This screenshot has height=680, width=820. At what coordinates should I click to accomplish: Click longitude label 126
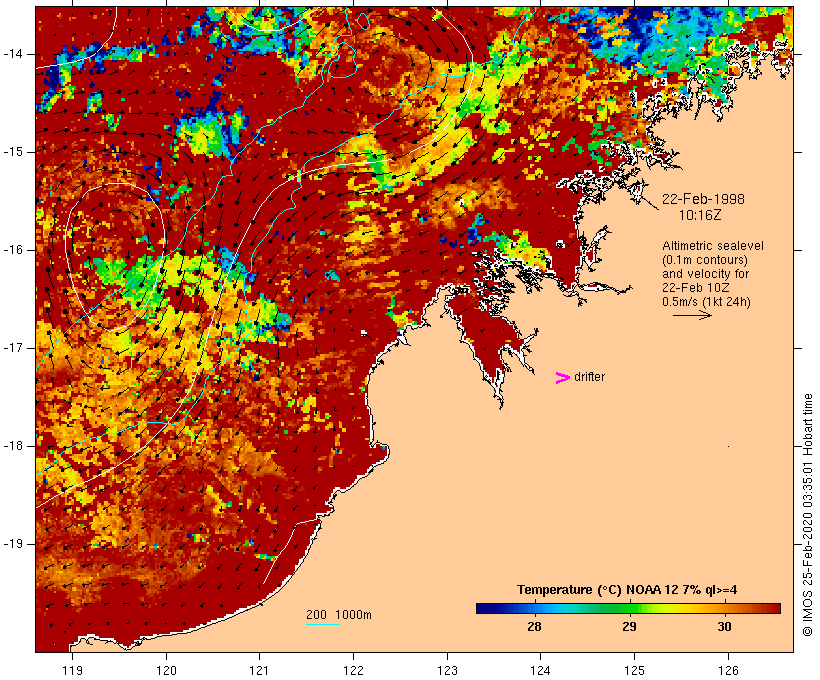(728, 670)
